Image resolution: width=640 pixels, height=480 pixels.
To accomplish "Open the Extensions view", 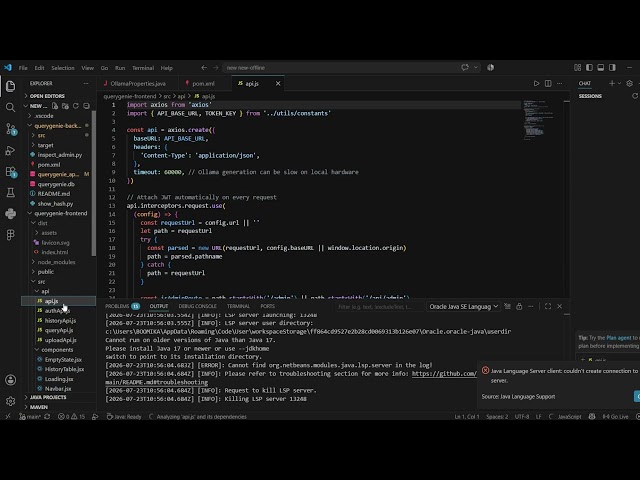I will [11, 172].
